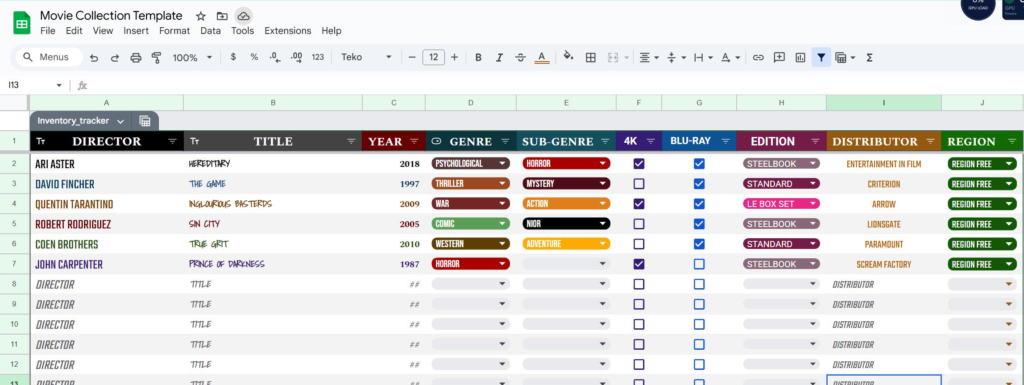1024x385 pixels.
Task: Click the Menus search box
Action: coord(50,57)
